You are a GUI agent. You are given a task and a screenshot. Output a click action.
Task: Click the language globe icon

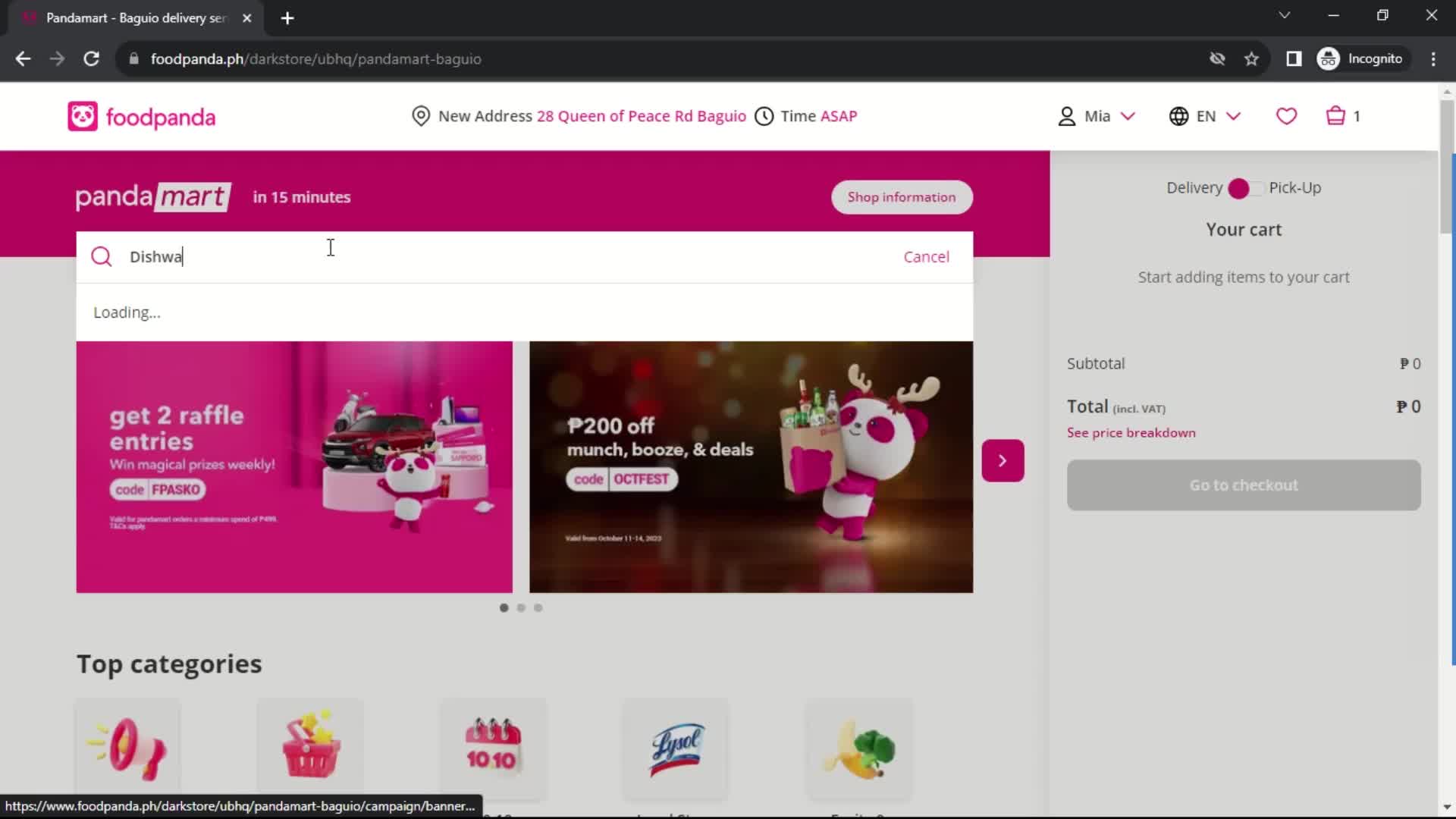click(1179, 116)
